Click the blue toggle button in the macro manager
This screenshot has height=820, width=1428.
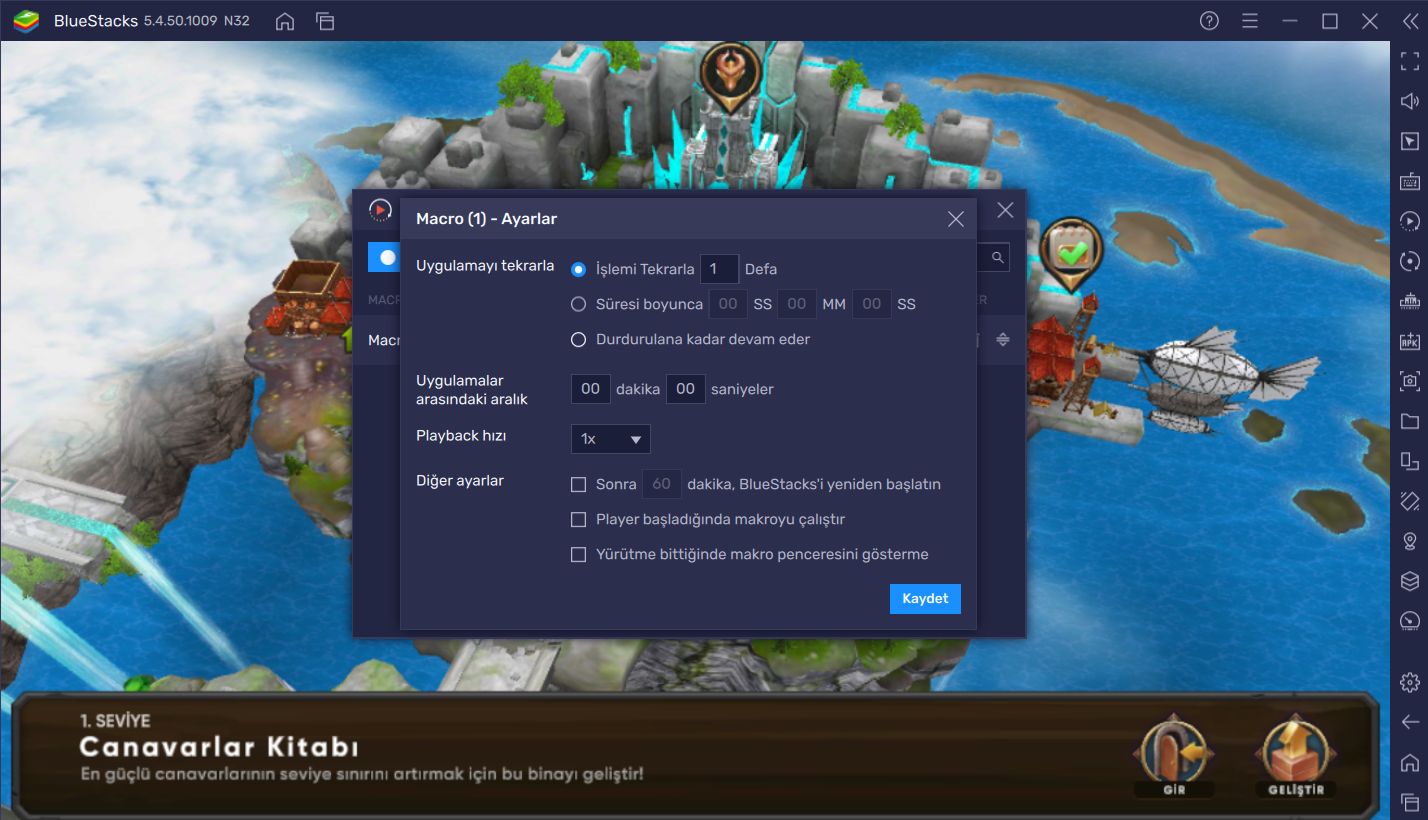384,257
